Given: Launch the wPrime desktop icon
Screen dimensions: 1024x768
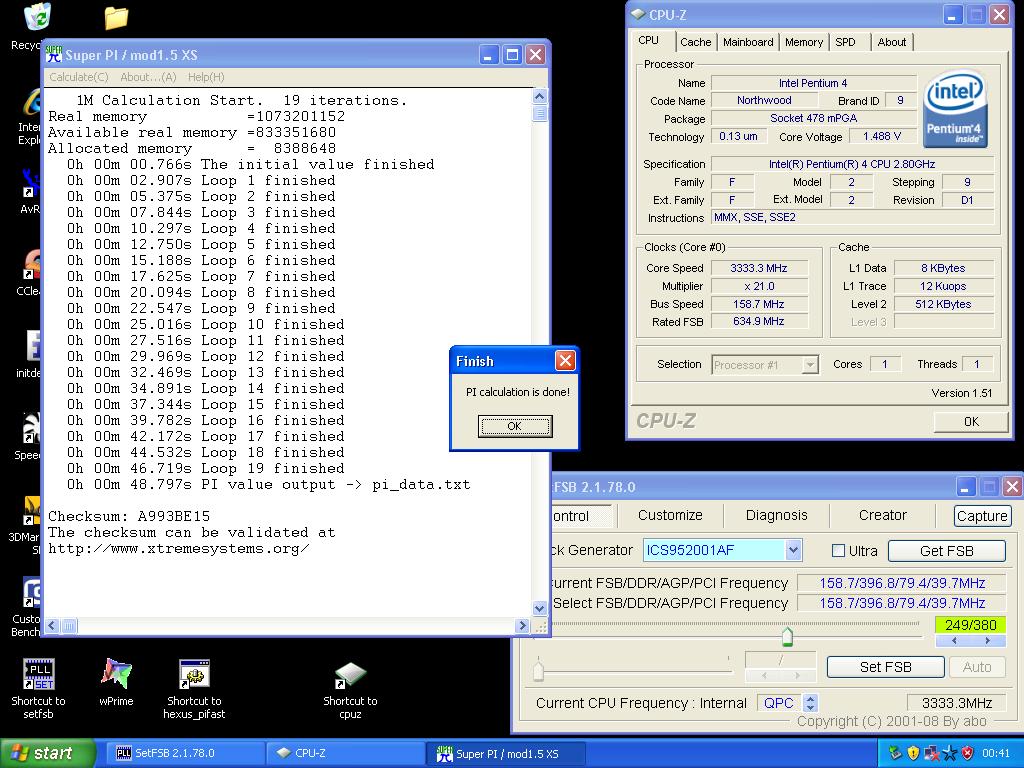Looking at the screenshot, I should (x=116, y=673).
